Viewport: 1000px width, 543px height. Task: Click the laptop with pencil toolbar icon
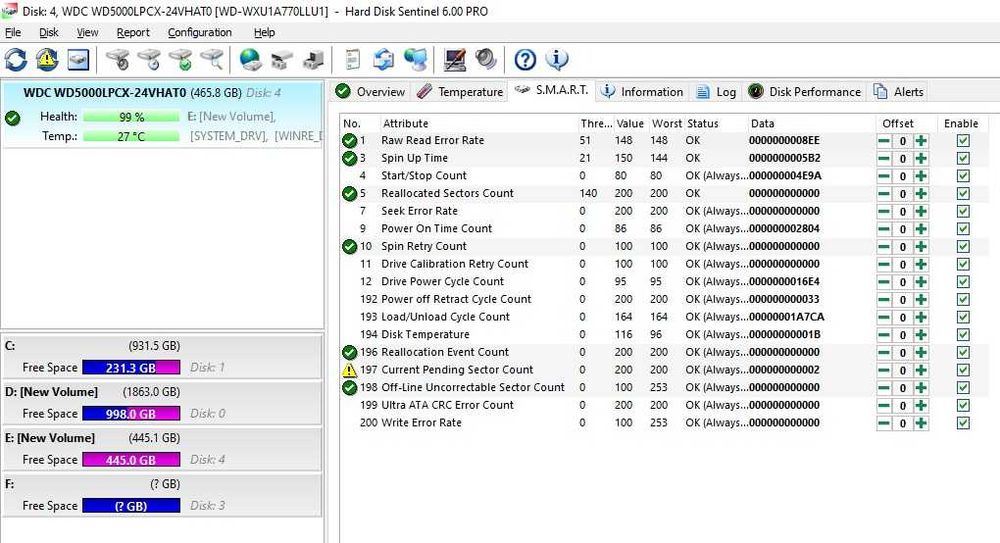pos(455,60)
